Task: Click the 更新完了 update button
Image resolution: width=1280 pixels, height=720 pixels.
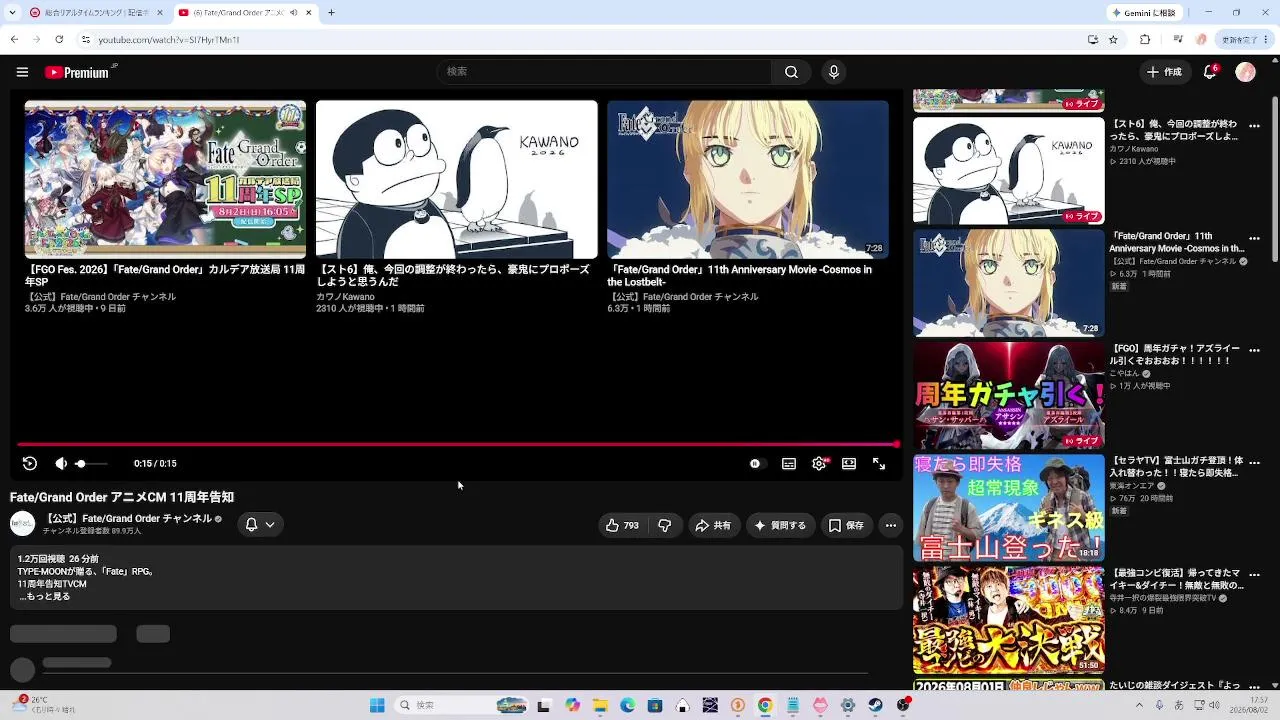Action: [x=1245, y=40]
